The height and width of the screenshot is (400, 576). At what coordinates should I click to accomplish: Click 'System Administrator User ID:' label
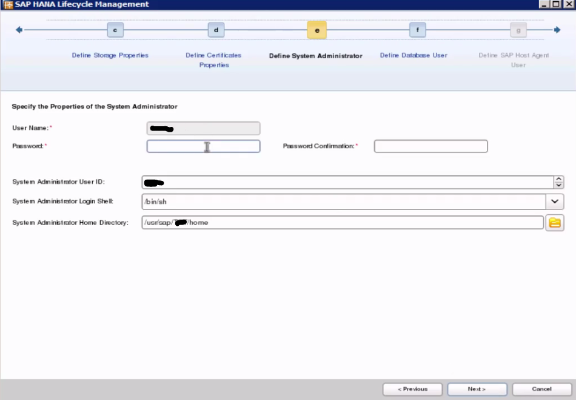tap(58, 182)
